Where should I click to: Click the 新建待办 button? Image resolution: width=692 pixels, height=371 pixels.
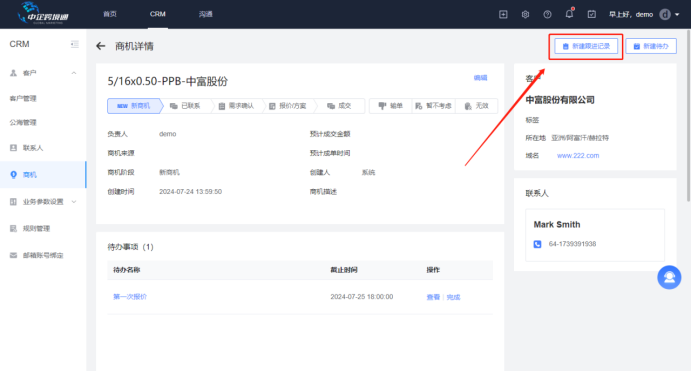click(651, 46)
